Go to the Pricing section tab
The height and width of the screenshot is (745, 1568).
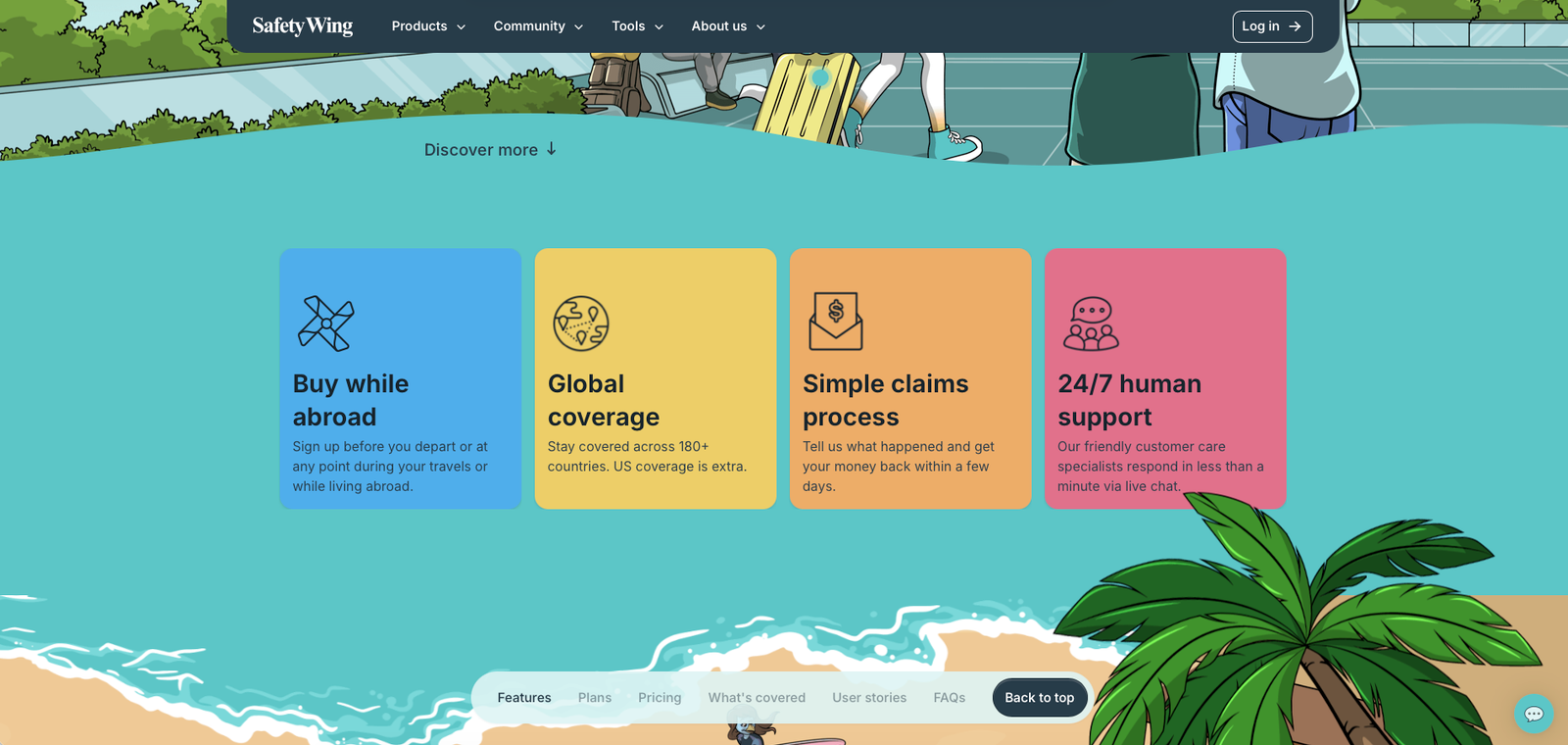[x=660, y=698]
